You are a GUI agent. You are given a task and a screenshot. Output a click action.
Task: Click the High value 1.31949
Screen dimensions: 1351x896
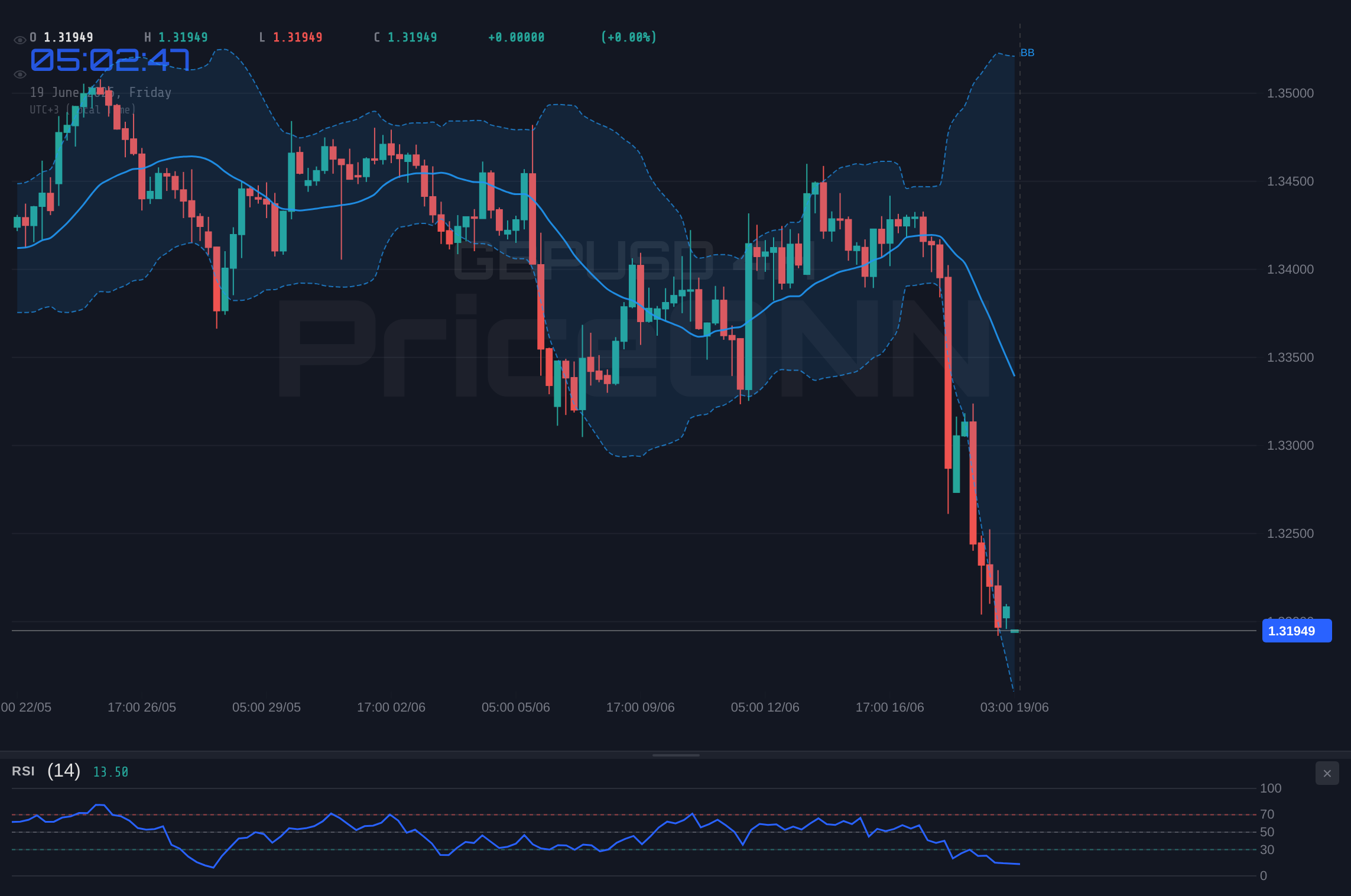pos(183,37)
